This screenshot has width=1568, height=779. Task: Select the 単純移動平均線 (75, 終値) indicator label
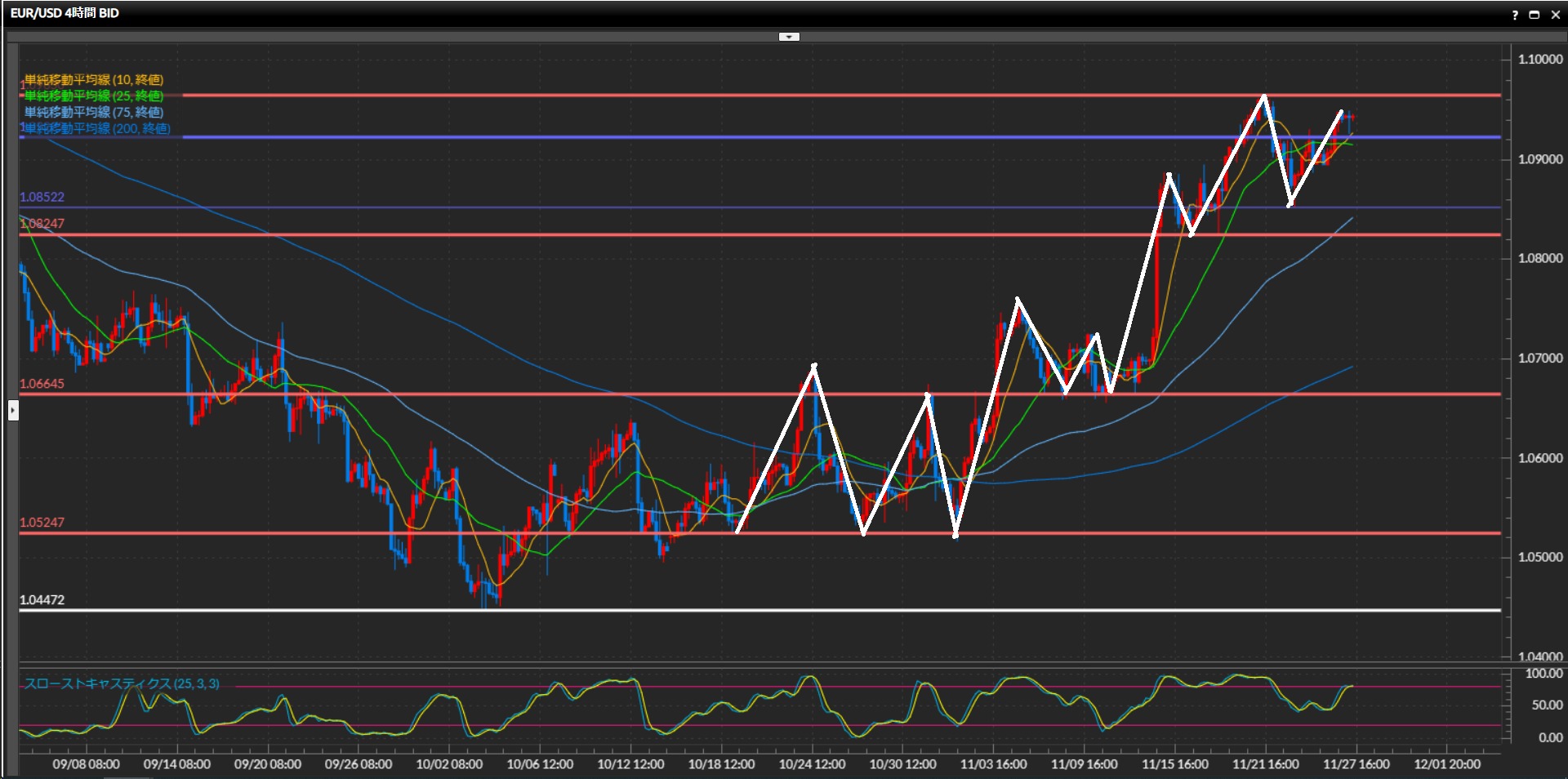(x=93, y=112)
